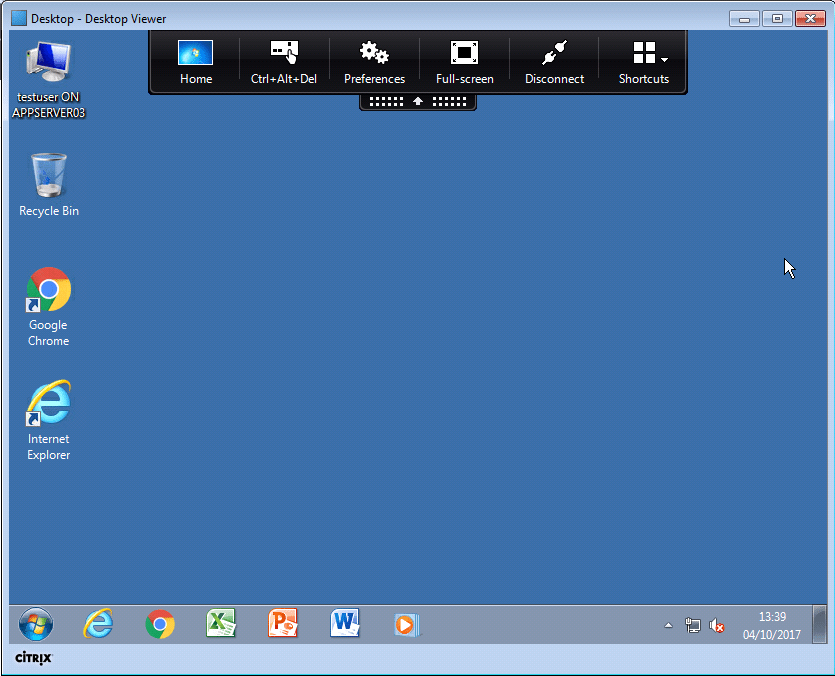Select the Google Chrome desktop shortcut

click(x=48, y=307)
